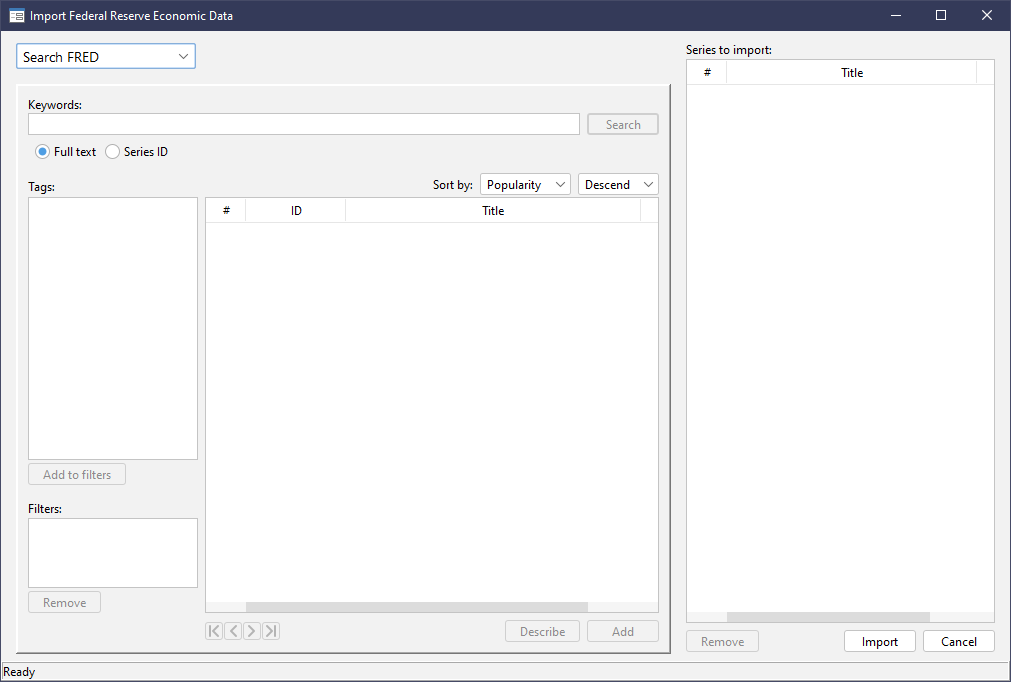The width and height of the screenshot is (1011, 682).
Task: Click Remove button under Filters
Action: (x=64, y=602)
